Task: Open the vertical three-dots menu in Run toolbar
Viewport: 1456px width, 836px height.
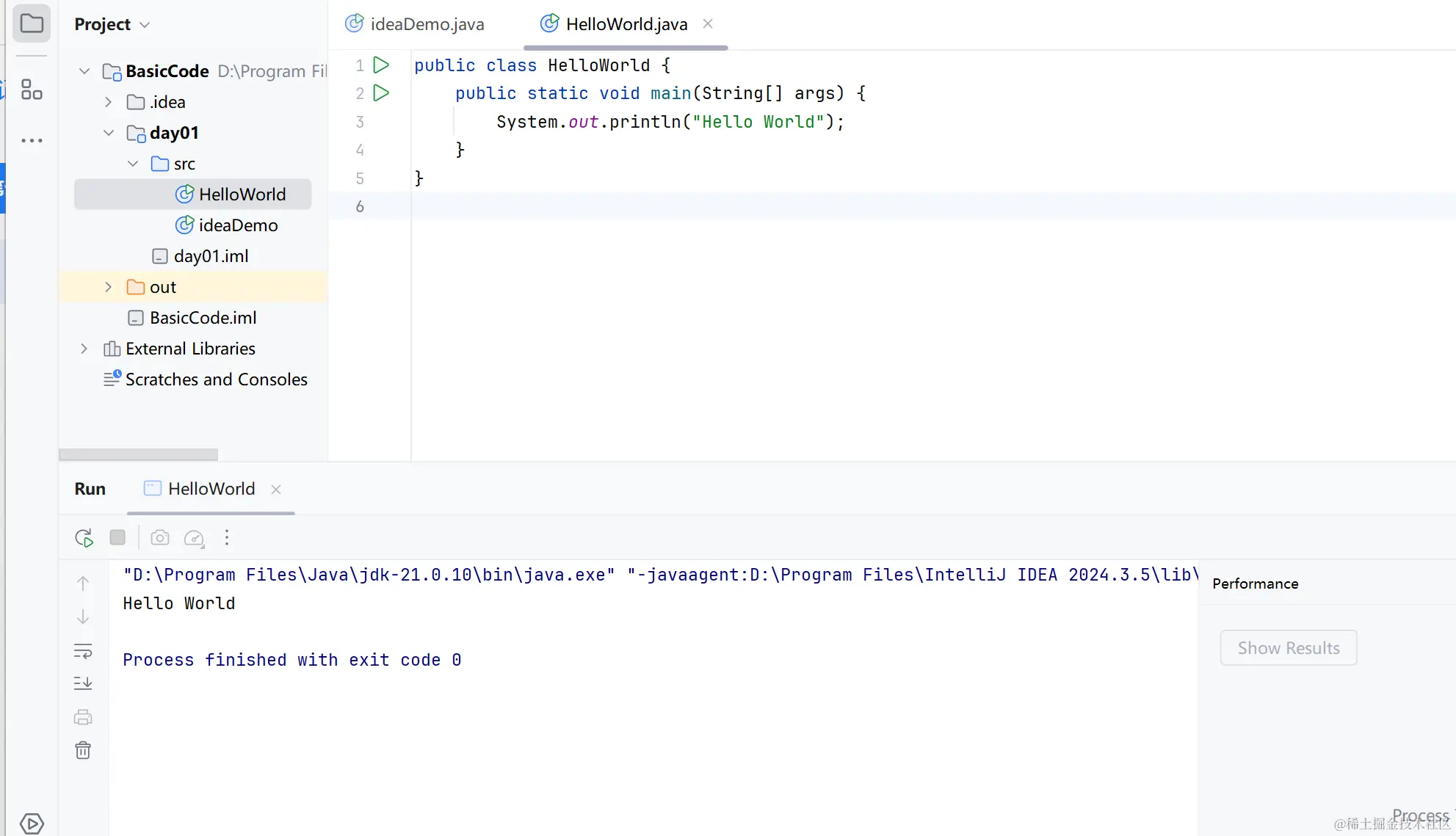Action: click(x=227, y=538)
